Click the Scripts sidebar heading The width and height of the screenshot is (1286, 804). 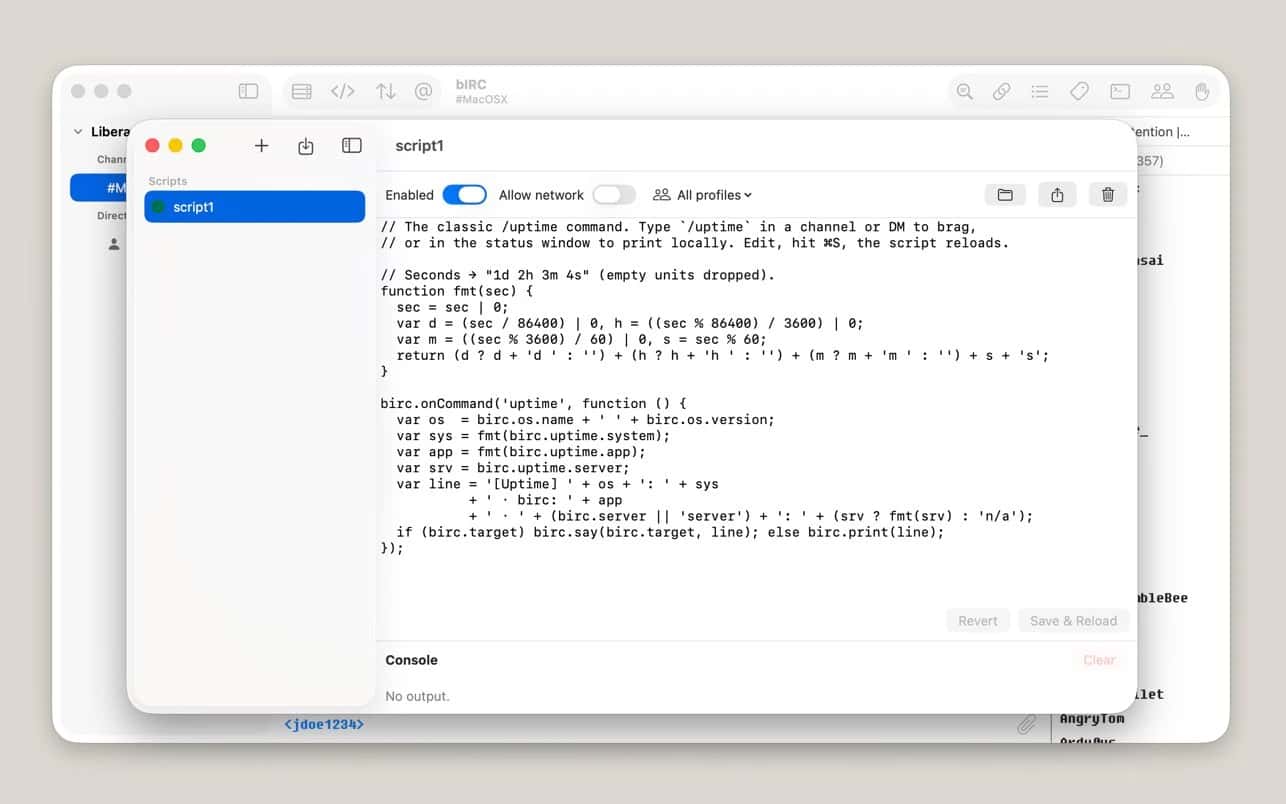(x=167, y=181)
